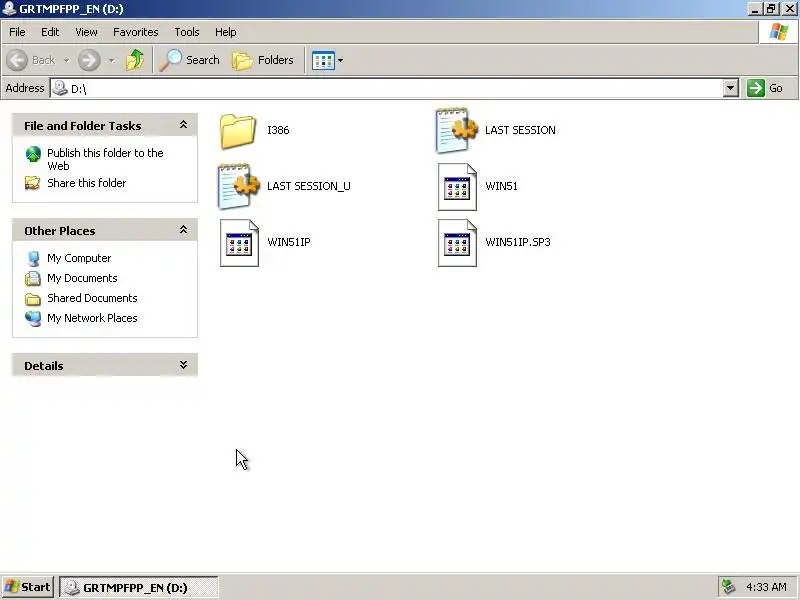This screenshot has width=800, height=600.
Task: Click the My Computer sidebar icon
Action: 33,259
